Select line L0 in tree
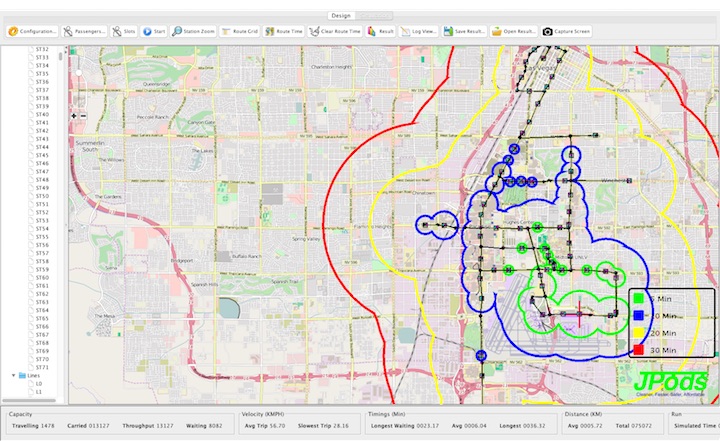 click(40, 383)
